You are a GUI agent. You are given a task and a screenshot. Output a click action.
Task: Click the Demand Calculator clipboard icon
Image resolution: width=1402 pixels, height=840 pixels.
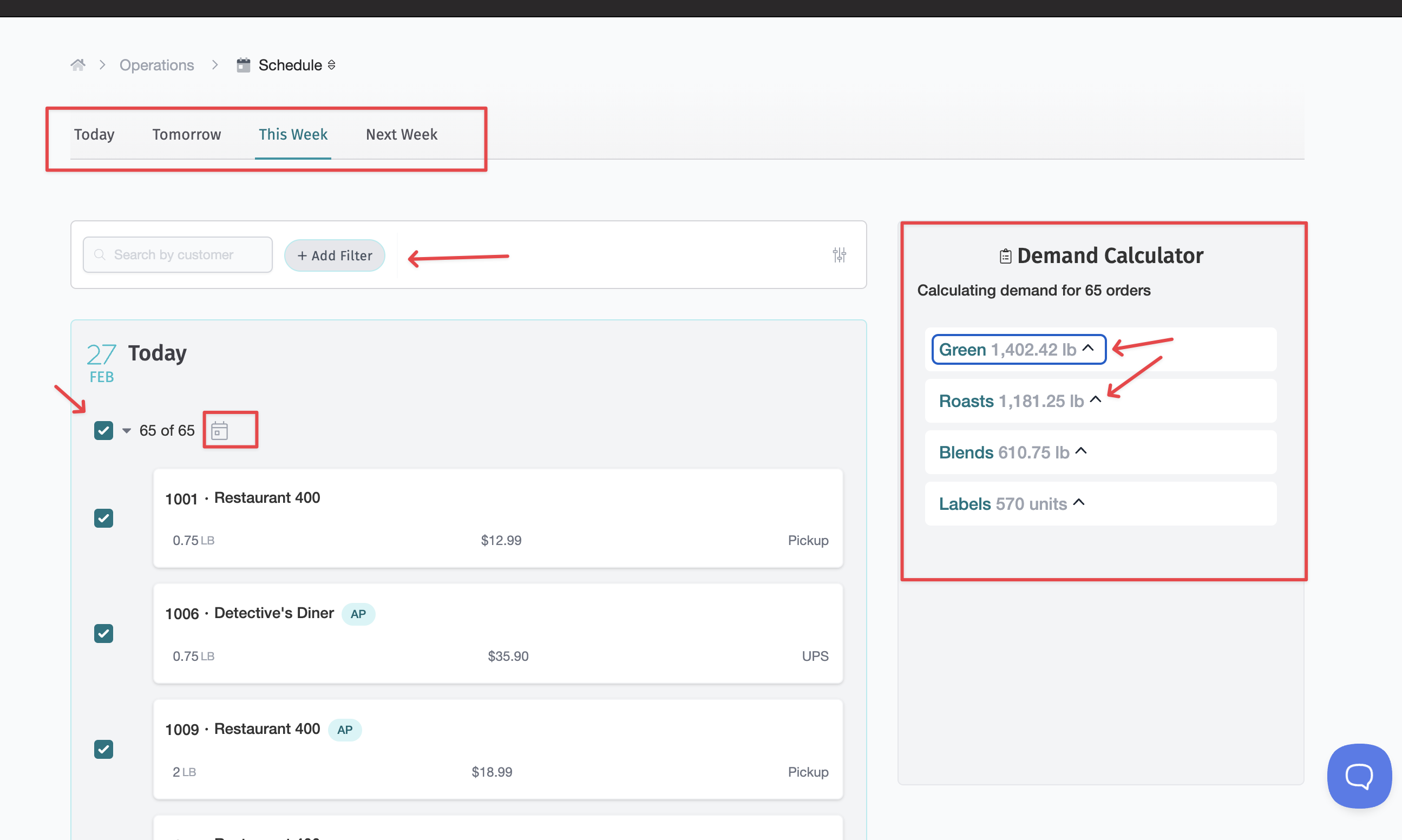[x=1005, y=257]
